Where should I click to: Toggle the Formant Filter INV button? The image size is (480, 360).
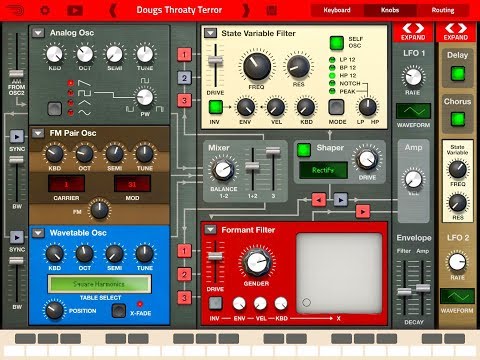(215, 303)
